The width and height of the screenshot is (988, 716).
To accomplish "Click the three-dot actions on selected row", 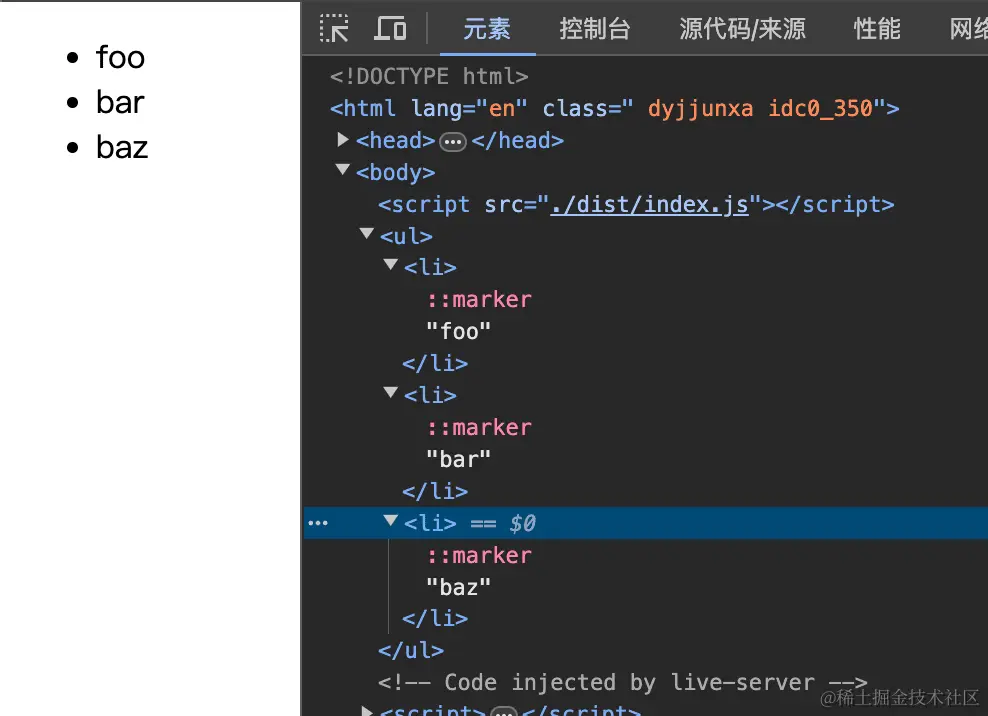I will [x=318, y=523].
